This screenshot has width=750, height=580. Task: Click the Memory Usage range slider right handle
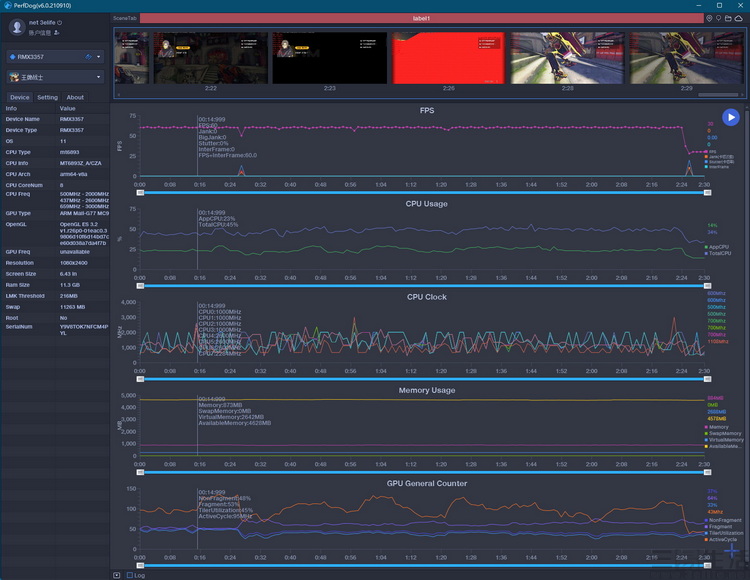coord(707,472)
